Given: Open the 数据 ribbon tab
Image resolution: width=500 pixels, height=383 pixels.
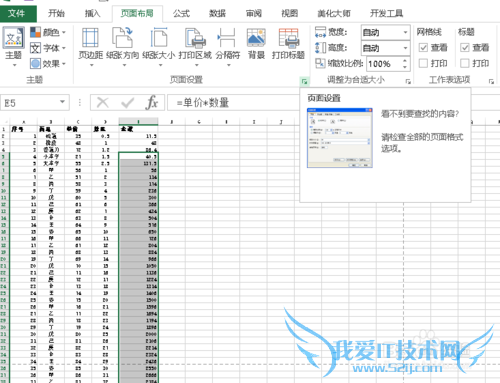Looking at the screenshot, I should pos(217,13).
